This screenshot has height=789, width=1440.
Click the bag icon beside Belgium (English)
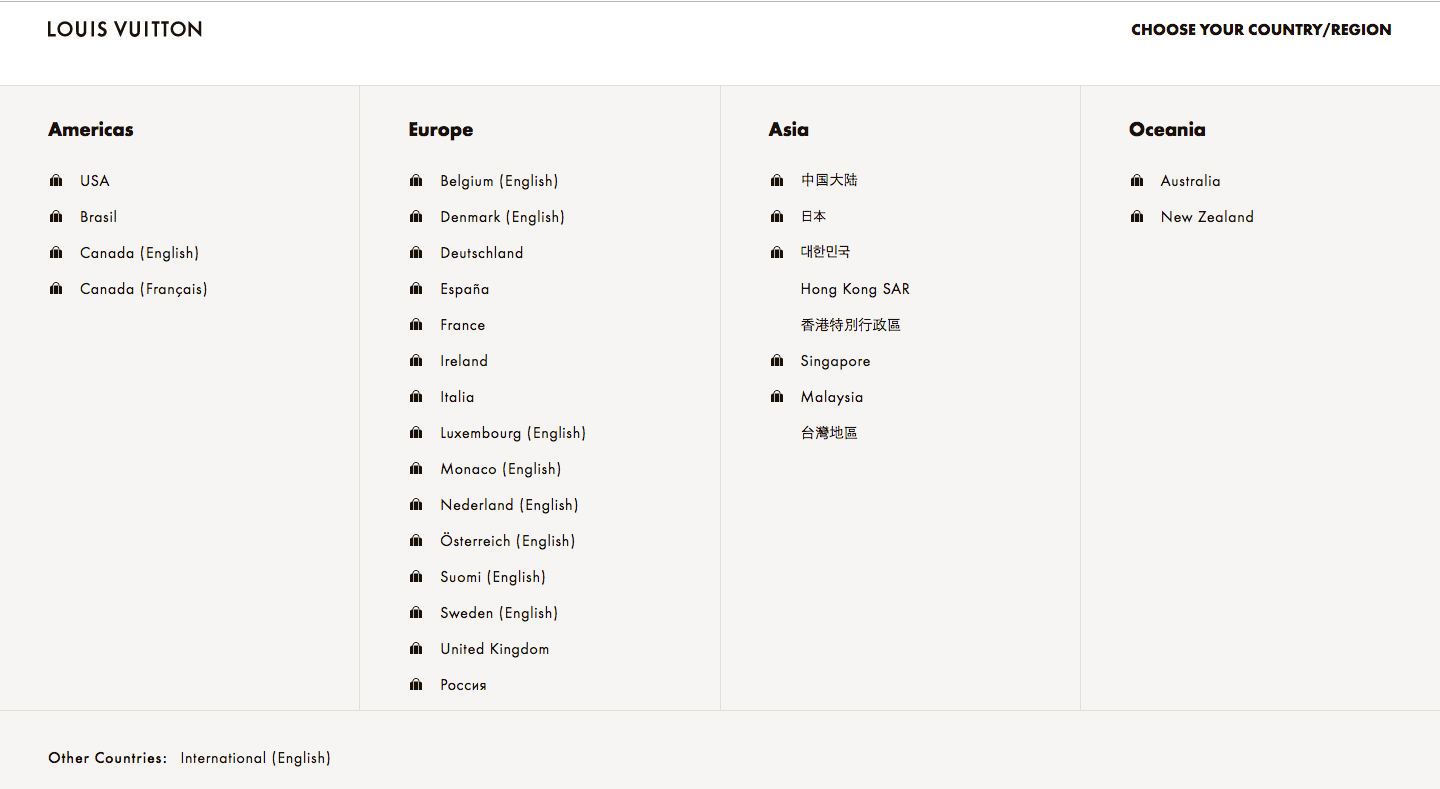coord(416,181)
